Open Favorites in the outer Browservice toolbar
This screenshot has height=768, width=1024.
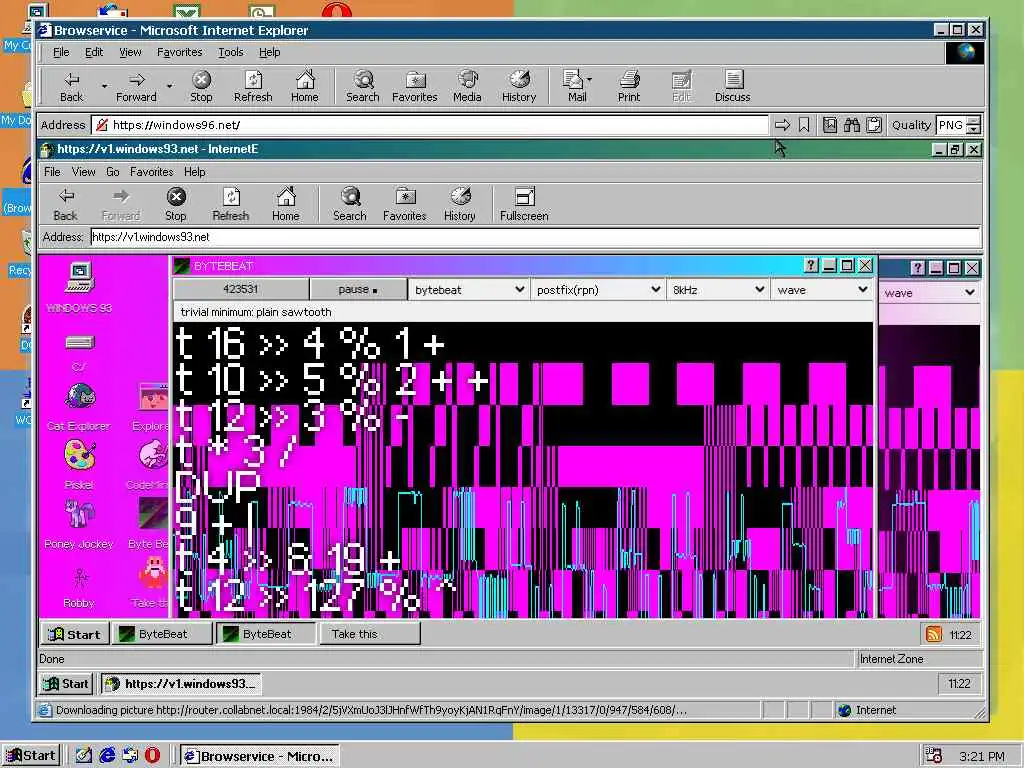click(415, 87)
